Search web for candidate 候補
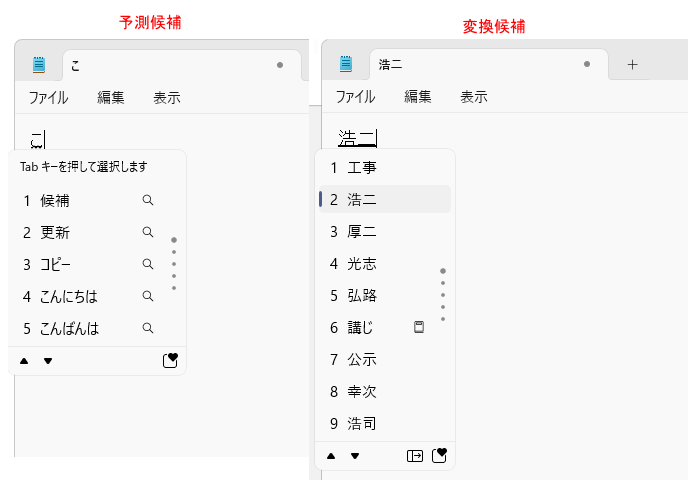688x483 pixels. click(148, 200)
